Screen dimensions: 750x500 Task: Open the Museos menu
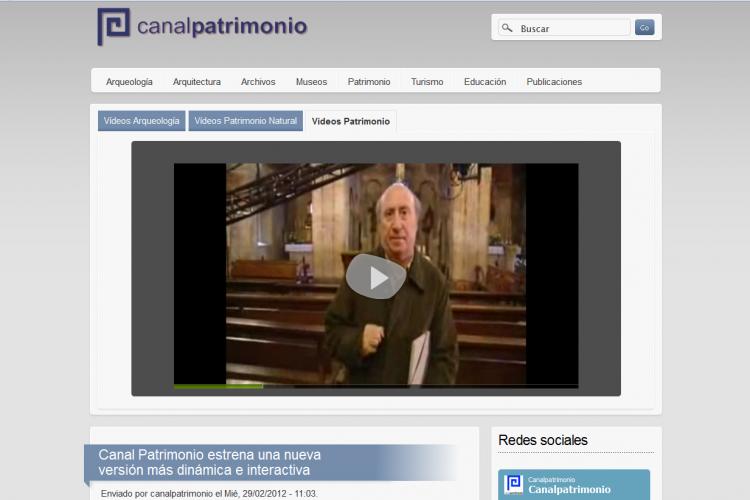311,82
